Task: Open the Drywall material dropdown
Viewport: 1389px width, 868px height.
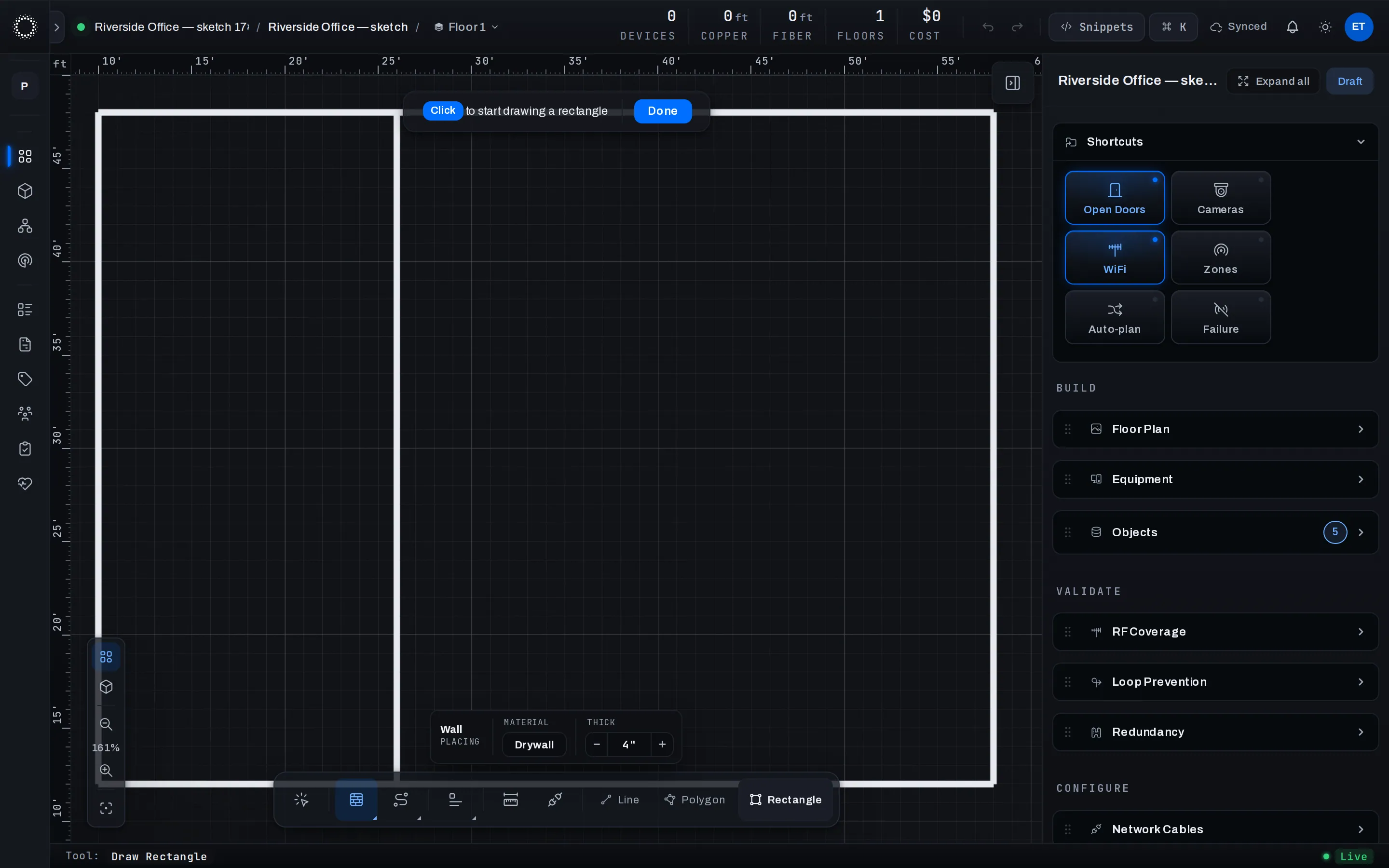Action: coord(534,745)
